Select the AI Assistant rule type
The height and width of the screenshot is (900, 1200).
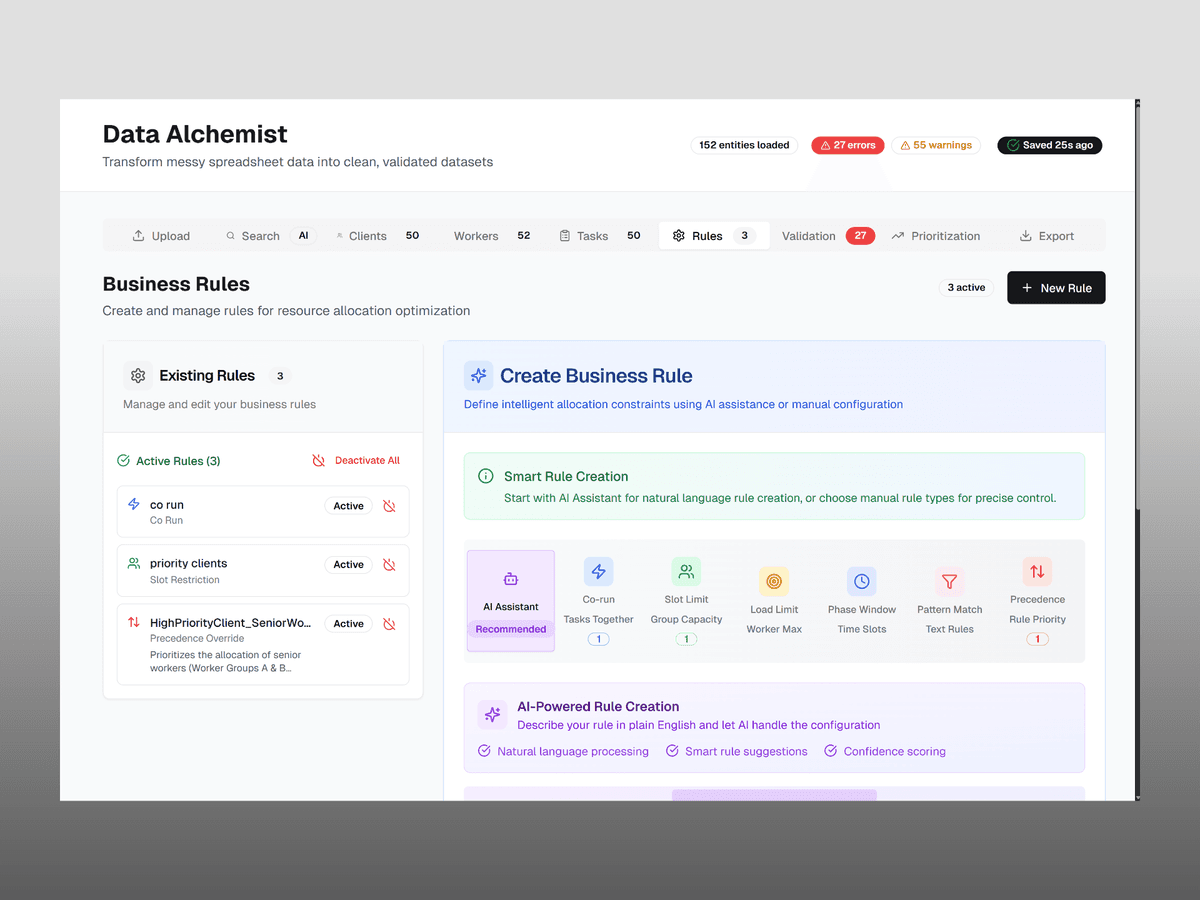coord(511,601)
